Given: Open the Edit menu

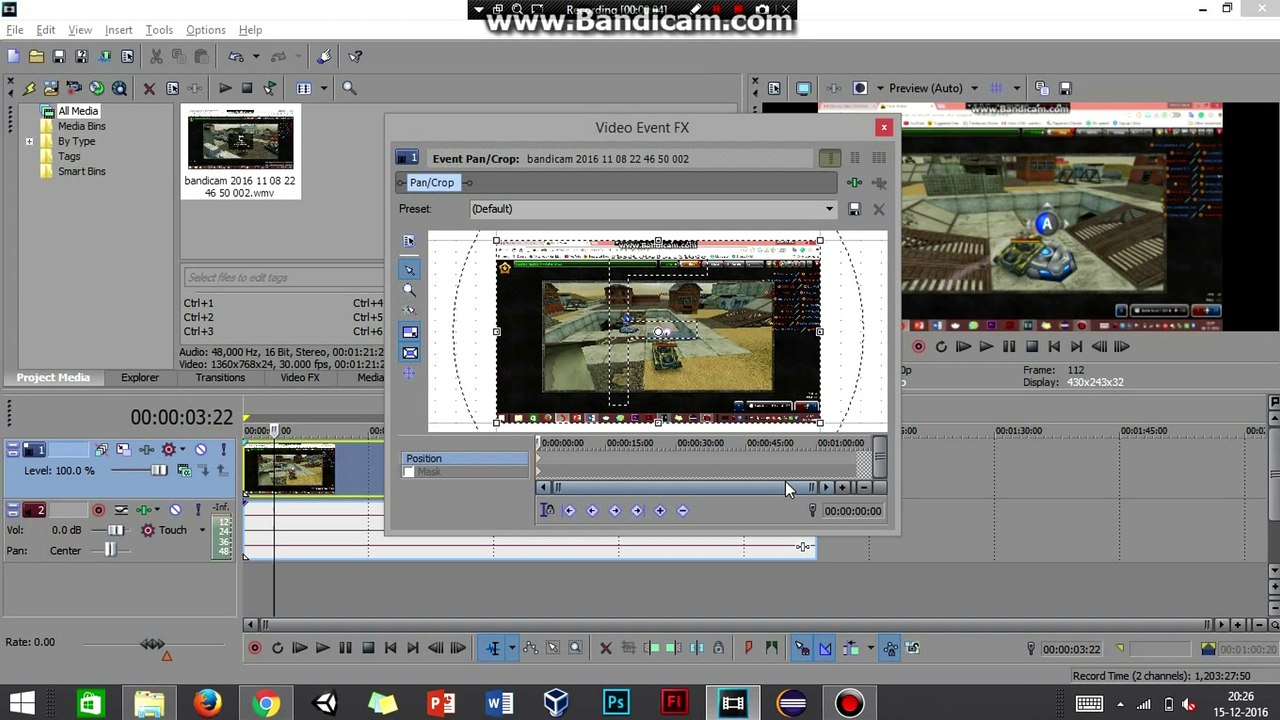Looking at the screenshot, I should pos(46,30).
